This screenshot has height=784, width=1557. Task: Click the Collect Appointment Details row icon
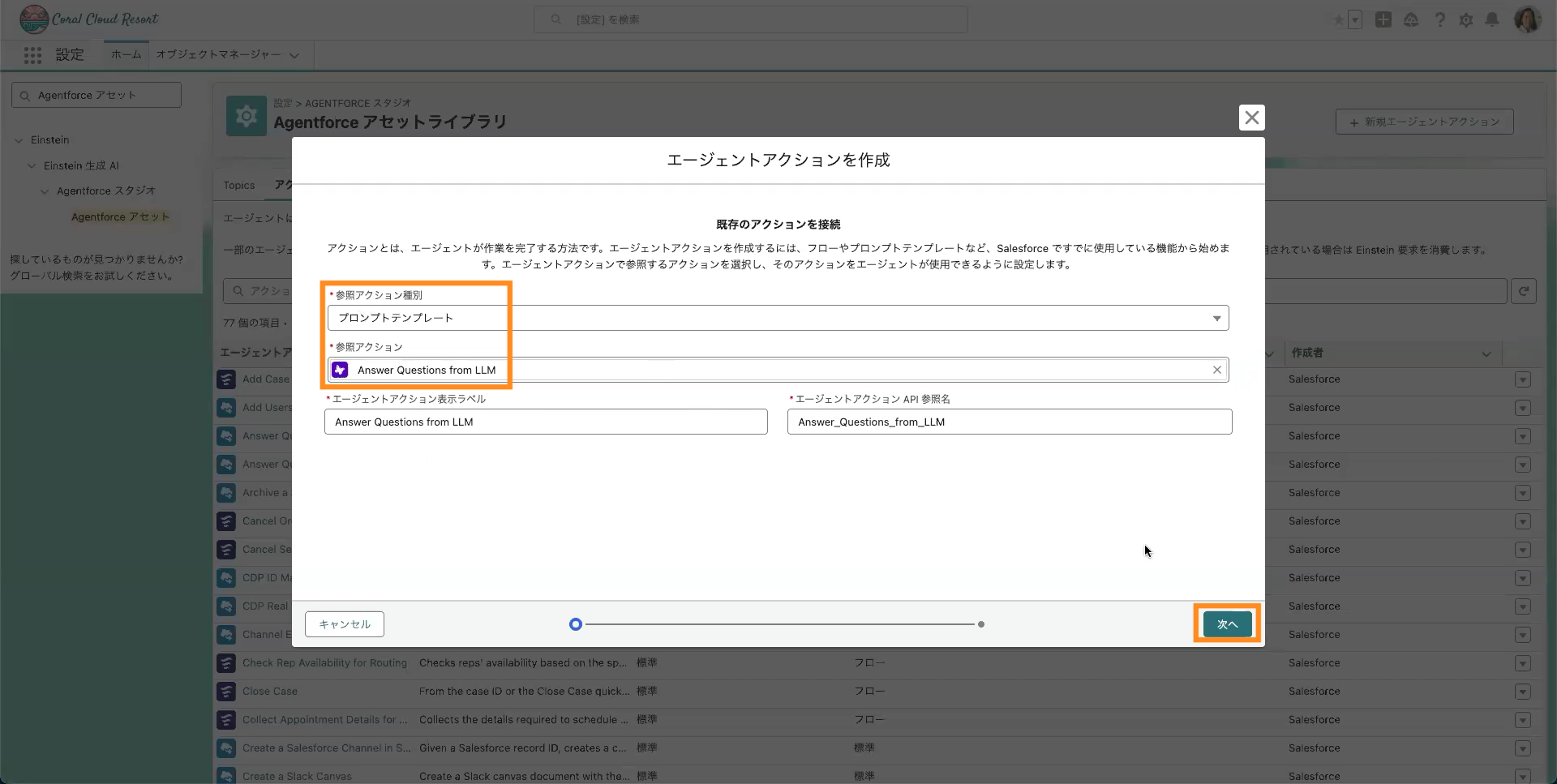tap(226, 720)
